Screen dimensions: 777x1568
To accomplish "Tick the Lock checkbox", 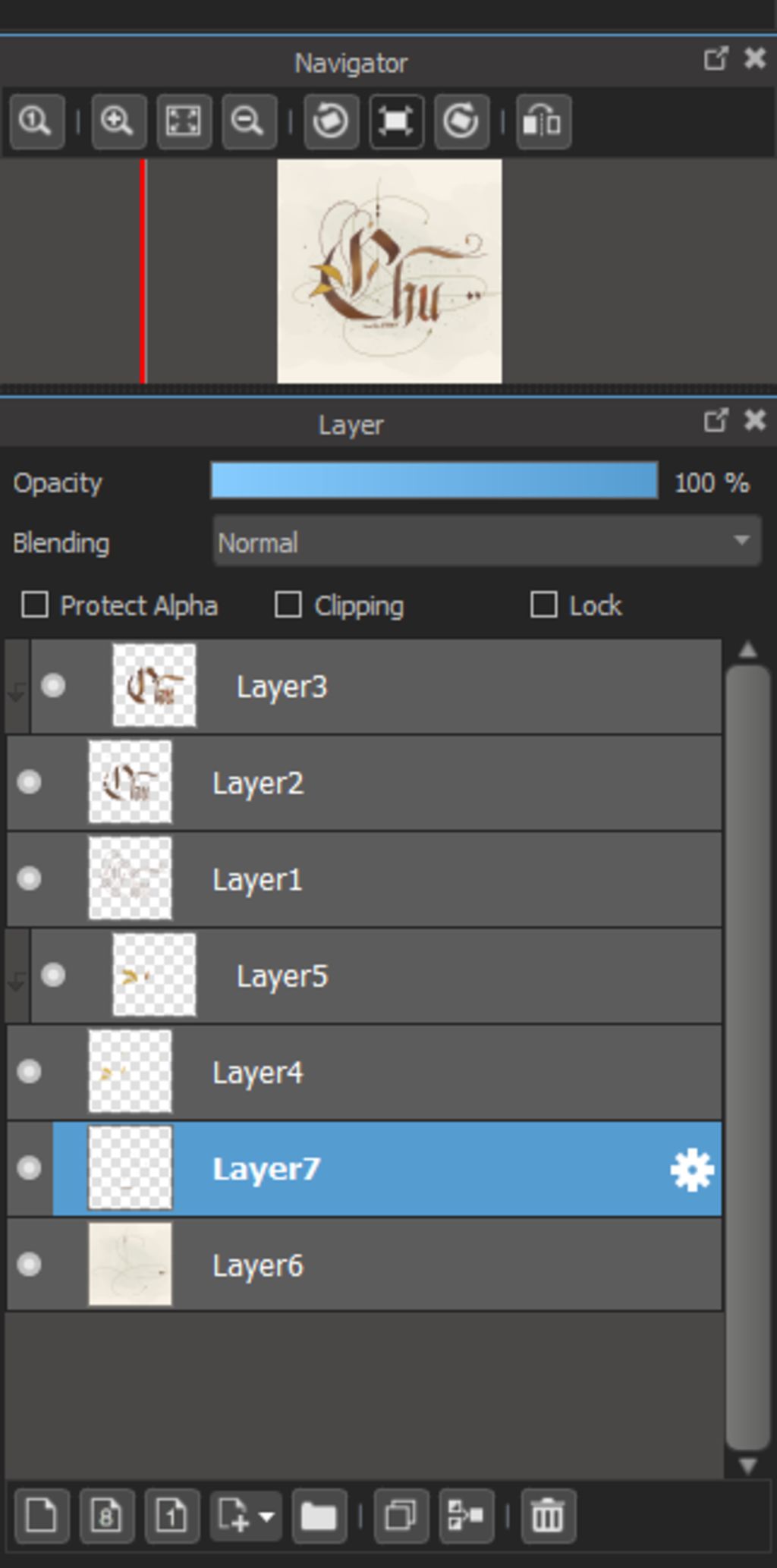I will click(x=543, y=605).
